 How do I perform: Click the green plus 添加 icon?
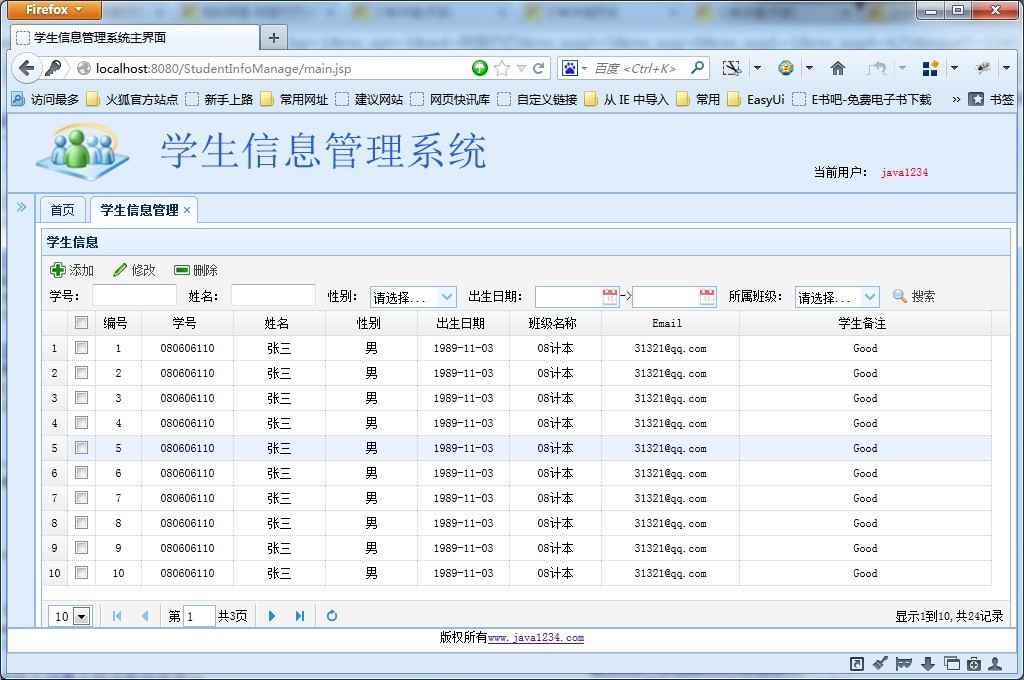(x=57, y=270)
